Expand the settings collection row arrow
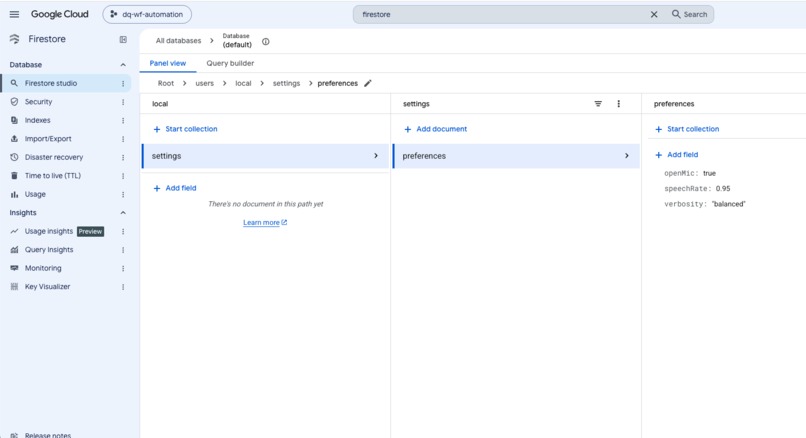This screenshot has width=806, height=438. 376,156
